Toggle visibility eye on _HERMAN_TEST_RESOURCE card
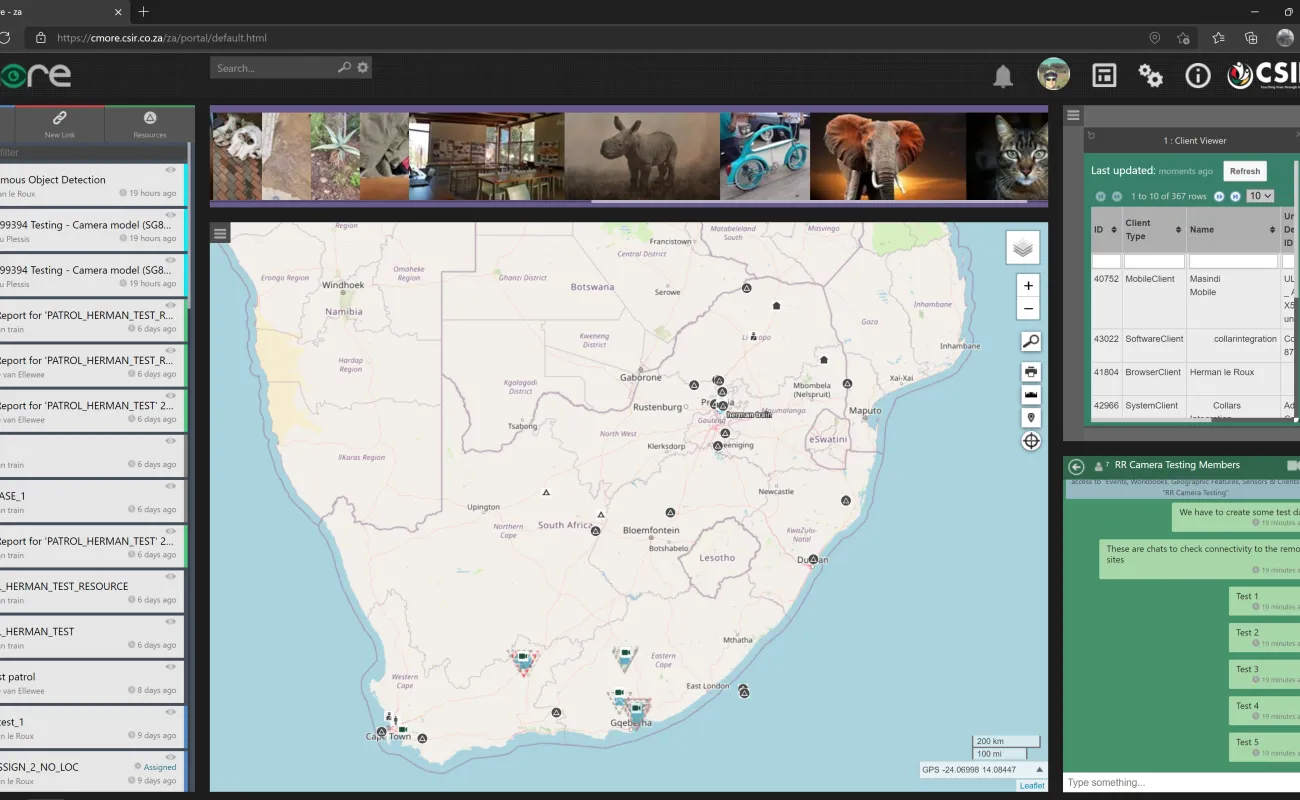The height and width of the screenshot is (800, 1300). (171, 576)
